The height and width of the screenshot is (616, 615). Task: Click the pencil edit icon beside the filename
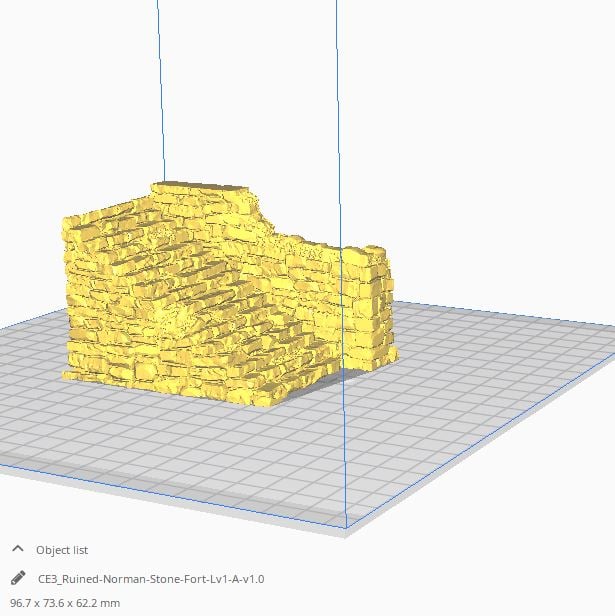(x=18, y=578)
